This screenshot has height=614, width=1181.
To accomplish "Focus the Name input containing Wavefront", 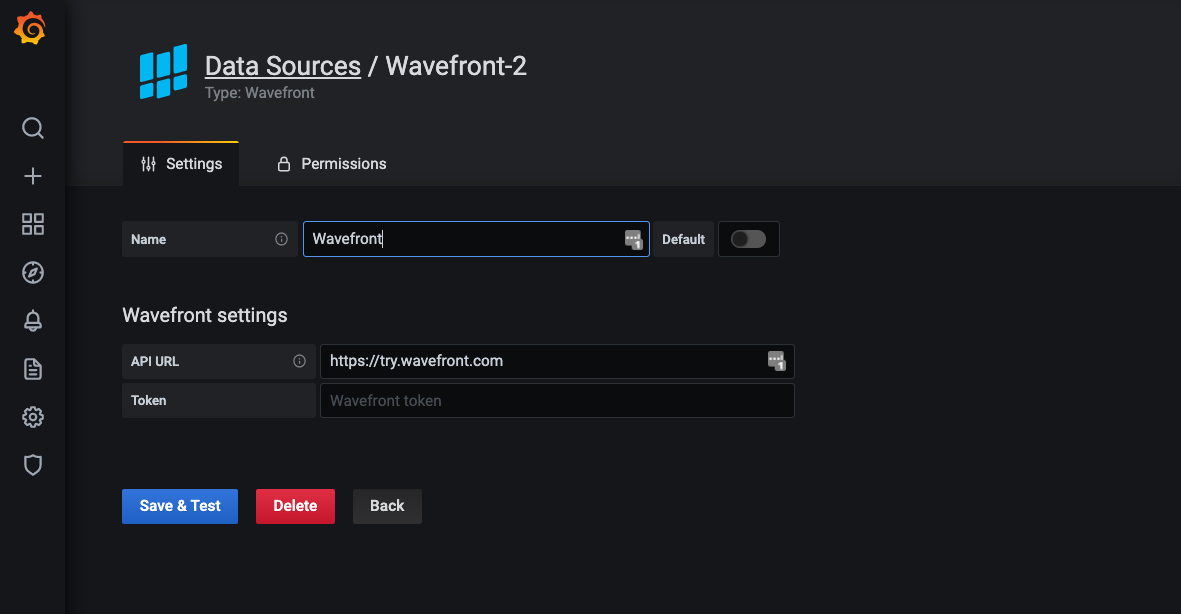I will 476,239.
